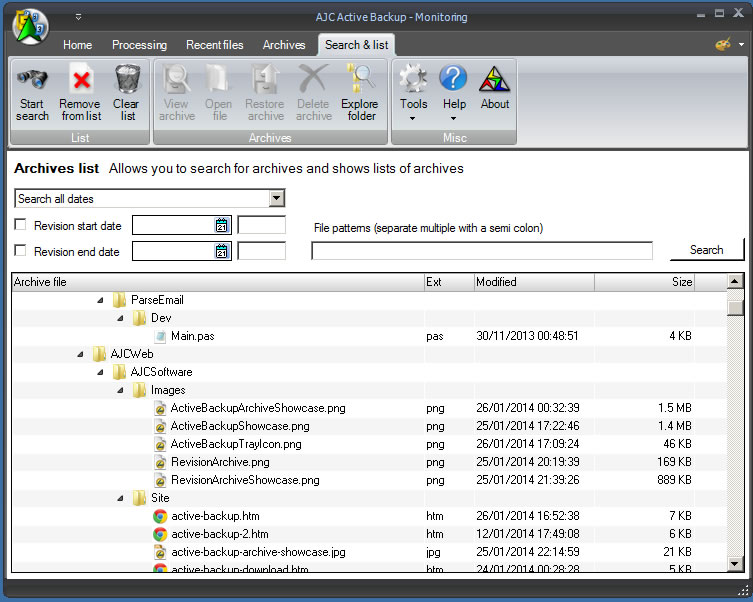Open the paint palette theme icon
The height and width of the screenshot is (602, 753).
(723, 44)
